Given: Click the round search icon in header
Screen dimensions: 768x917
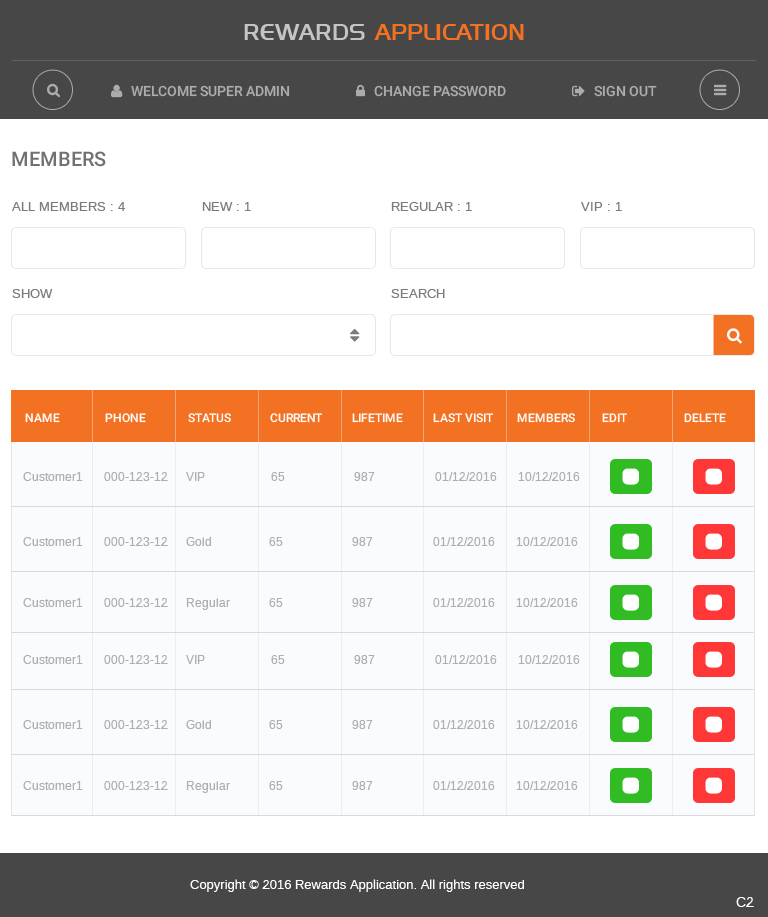Looking at the screenshot, I should coord(53,90).
